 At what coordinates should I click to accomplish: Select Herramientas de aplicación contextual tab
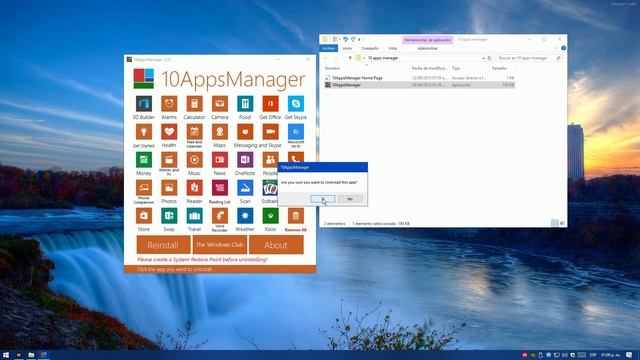tap(428, 40)
